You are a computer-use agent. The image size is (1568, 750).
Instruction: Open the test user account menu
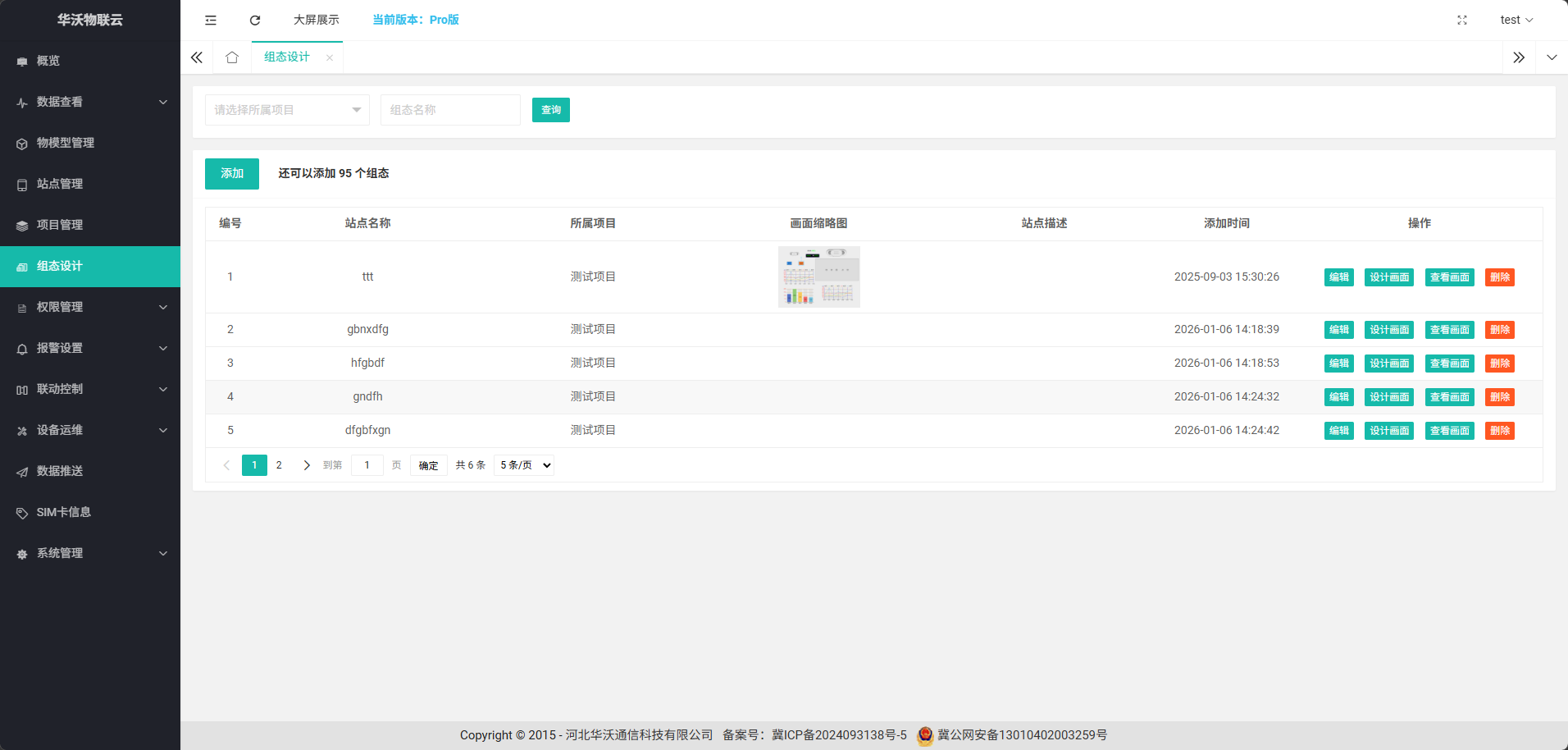coord(1516,20)
